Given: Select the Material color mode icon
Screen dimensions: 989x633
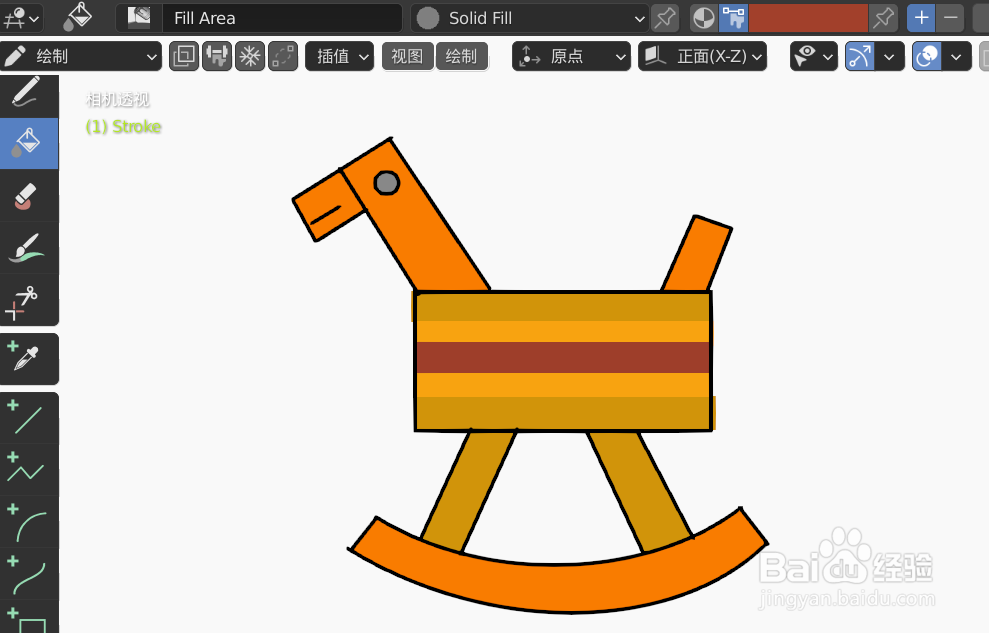Looking at the screenshot, I should [x=703, y=18].
